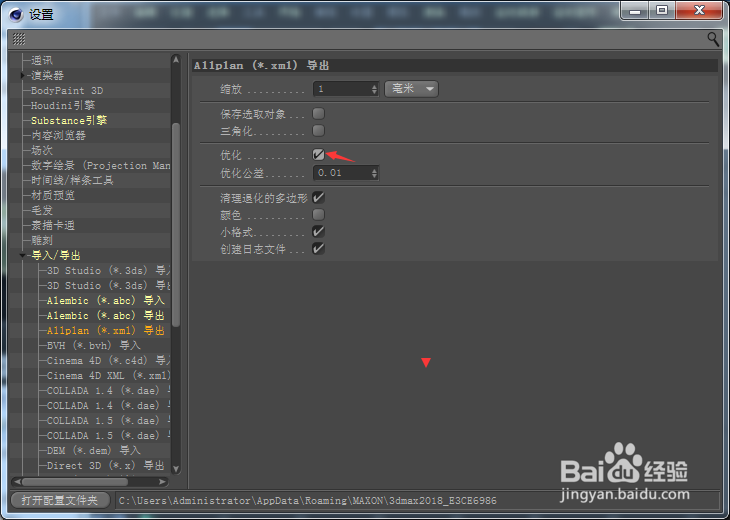The image size is (730, 520).
Task: Select 毛发 settings item
Action: point(42,210)
